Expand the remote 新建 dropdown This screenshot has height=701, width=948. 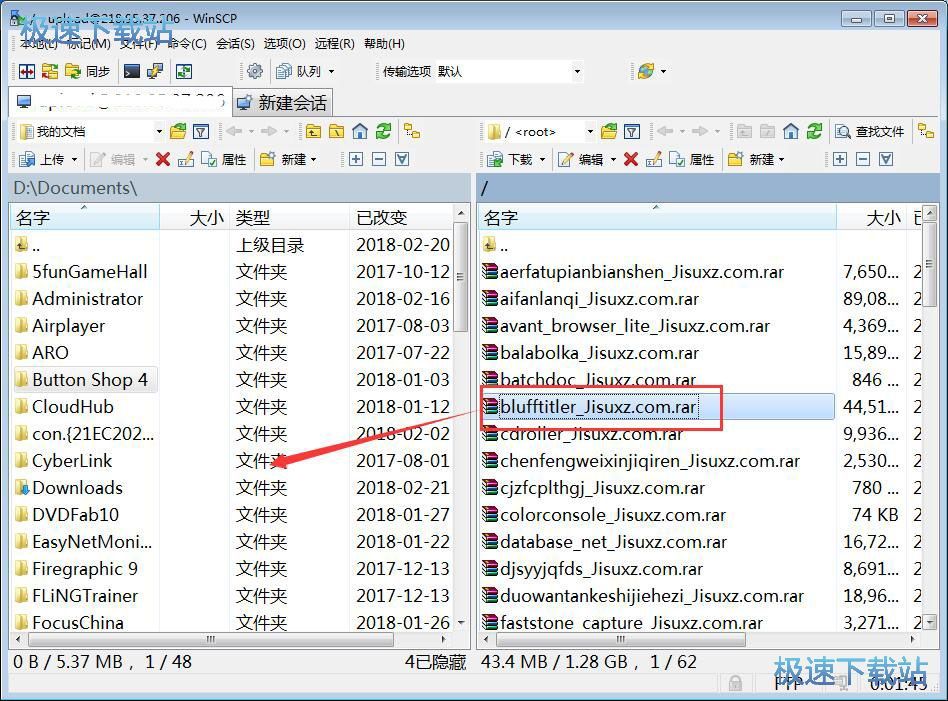[x=781, y=158]
